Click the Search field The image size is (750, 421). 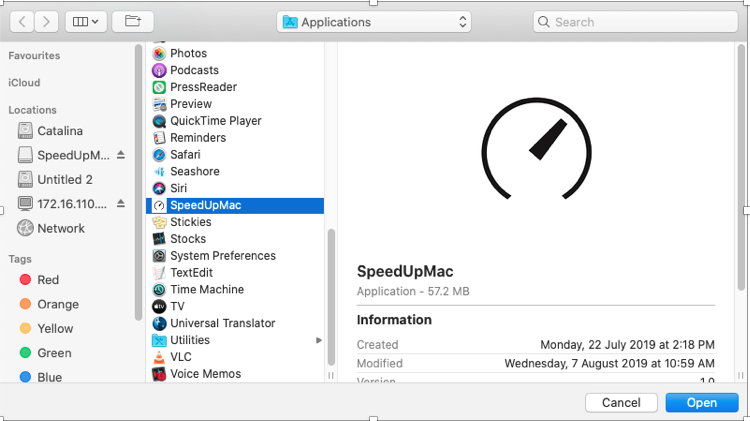(x=635, y=22)
